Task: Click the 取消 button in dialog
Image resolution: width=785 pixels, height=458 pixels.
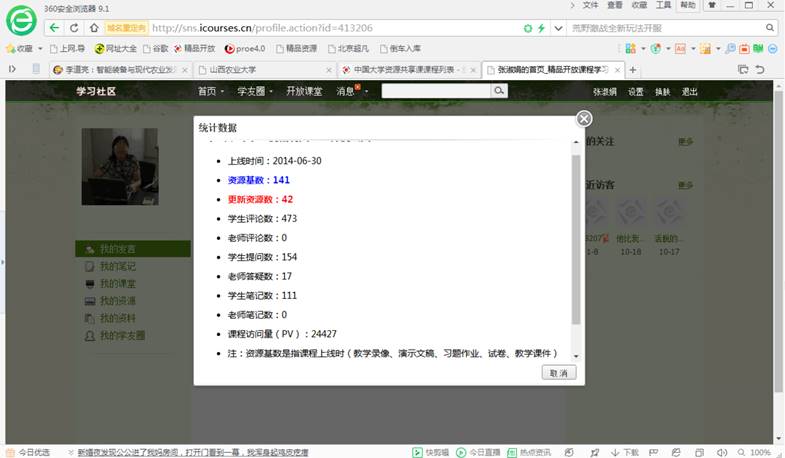Action: 559,372
